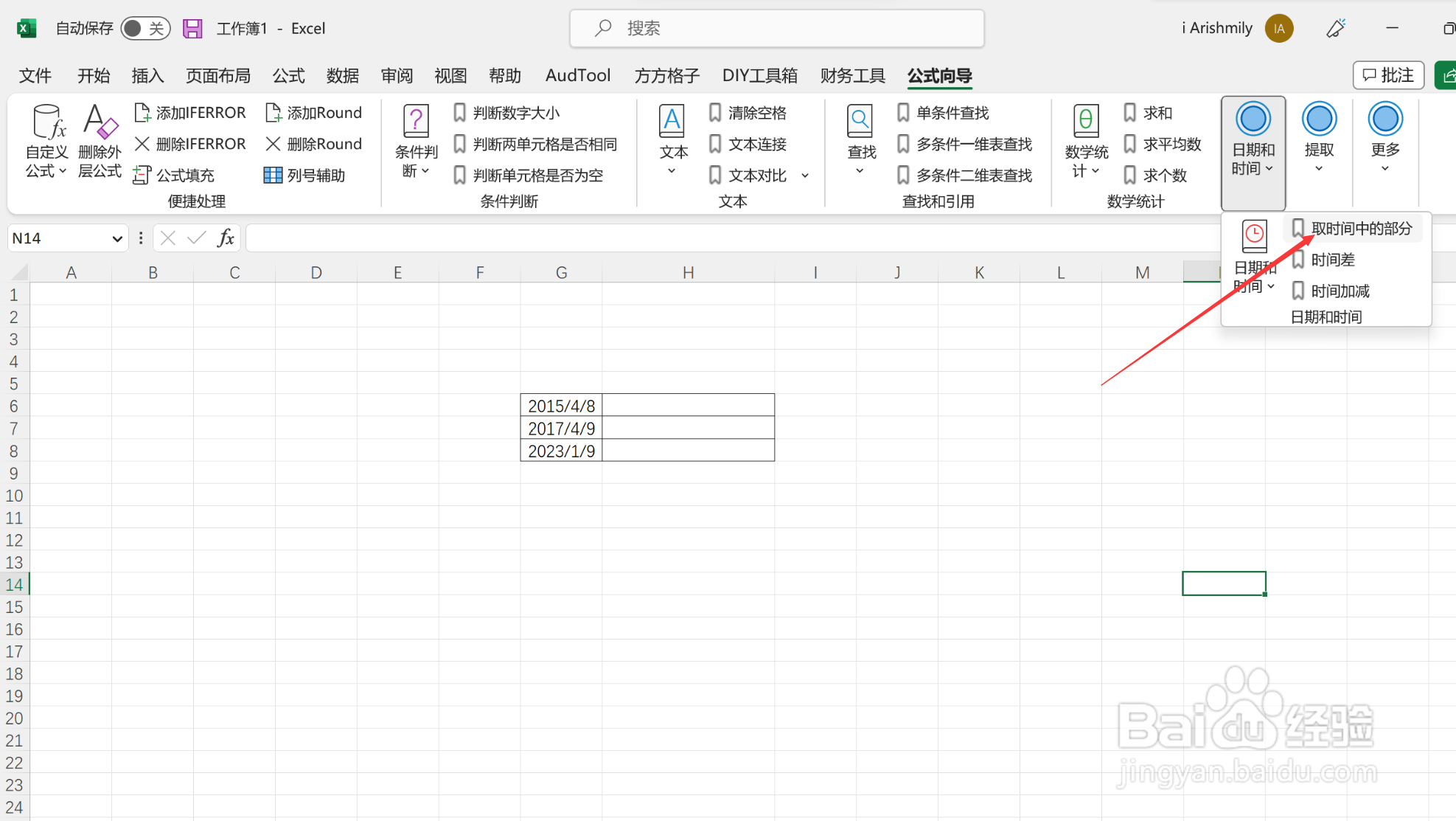Viewport: 1456px width, 821px height.
Task: Select row 10 header
Action: coord(14,496)
